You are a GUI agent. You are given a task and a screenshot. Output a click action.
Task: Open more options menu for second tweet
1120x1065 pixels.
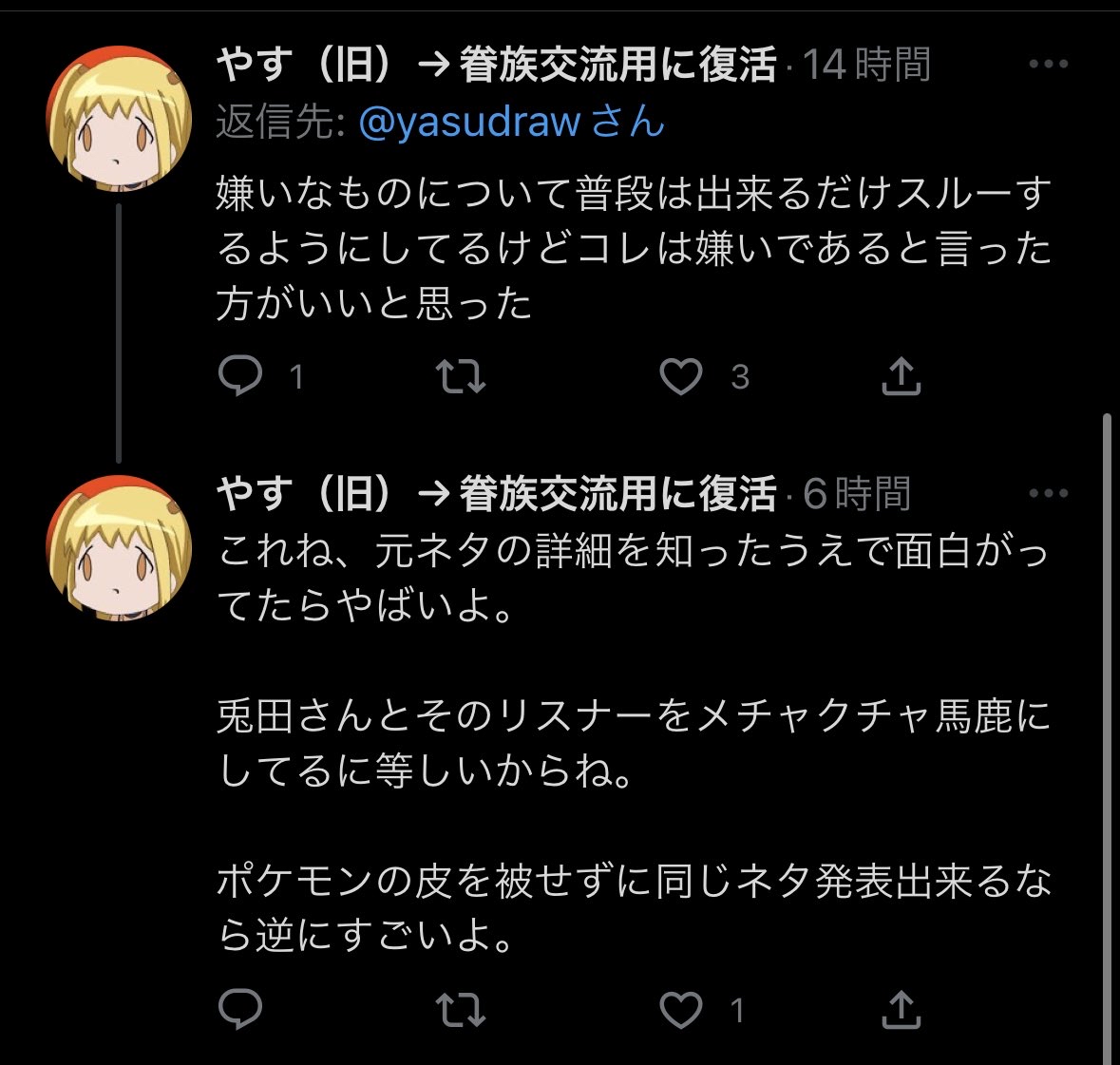(1048, 493)
